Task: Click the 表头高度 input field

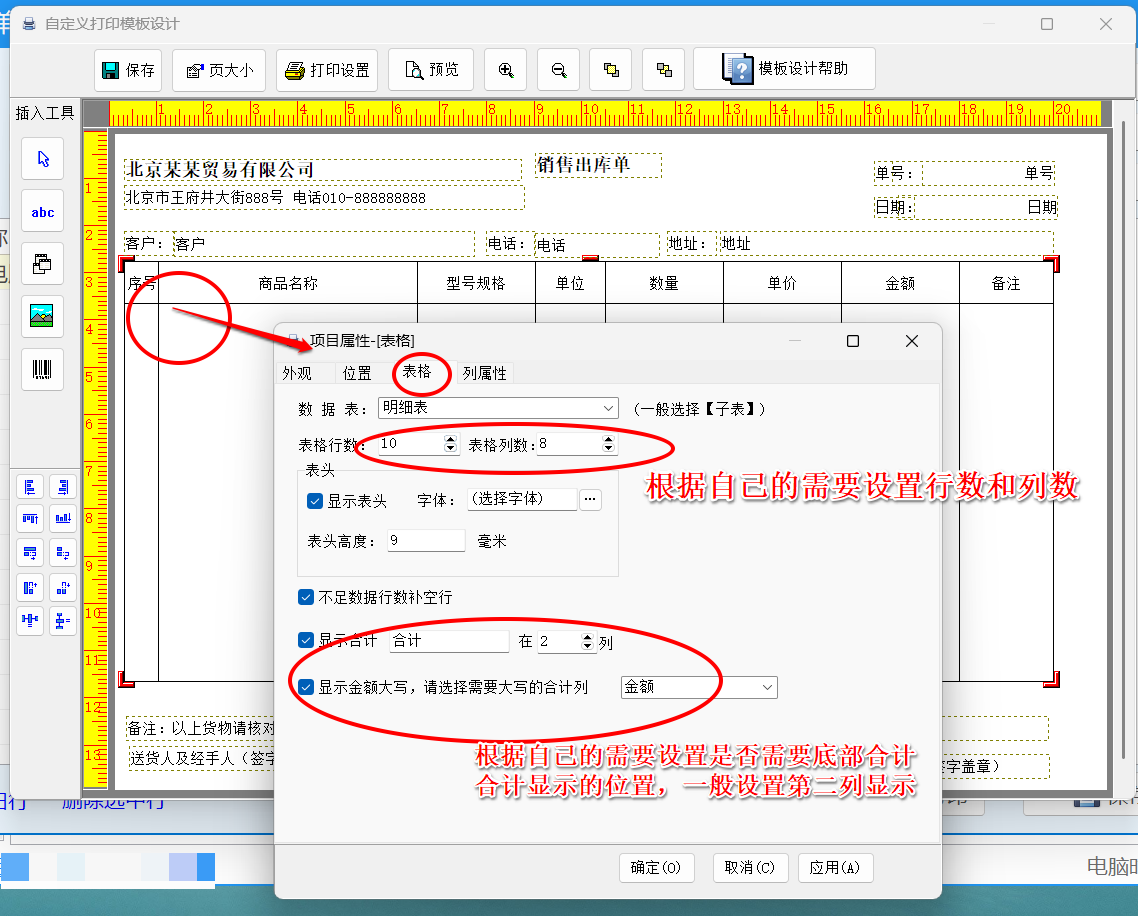Action: point(425,541)
